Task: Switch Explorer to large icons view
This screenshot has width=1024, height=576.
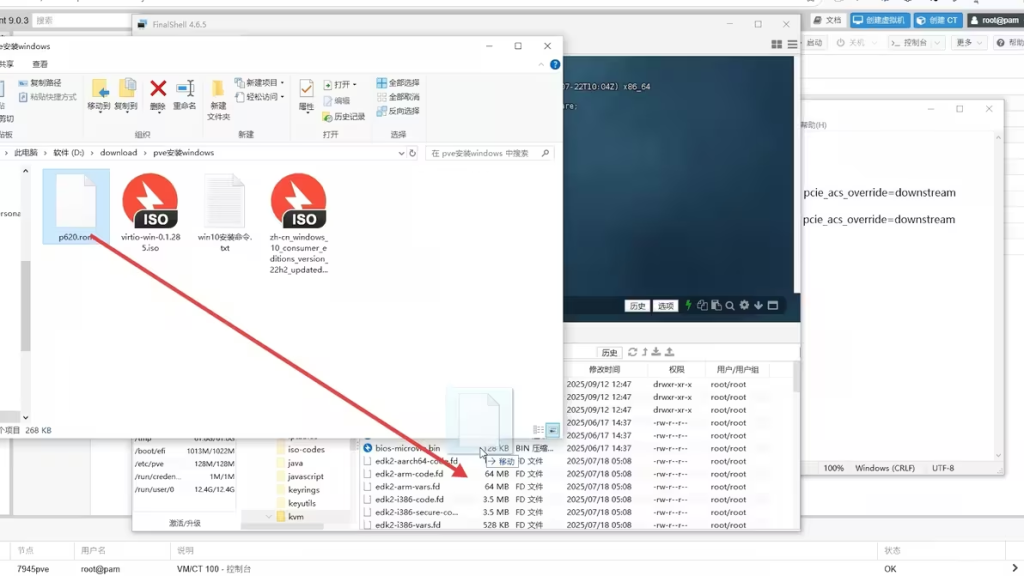Action: coord(553,430)
